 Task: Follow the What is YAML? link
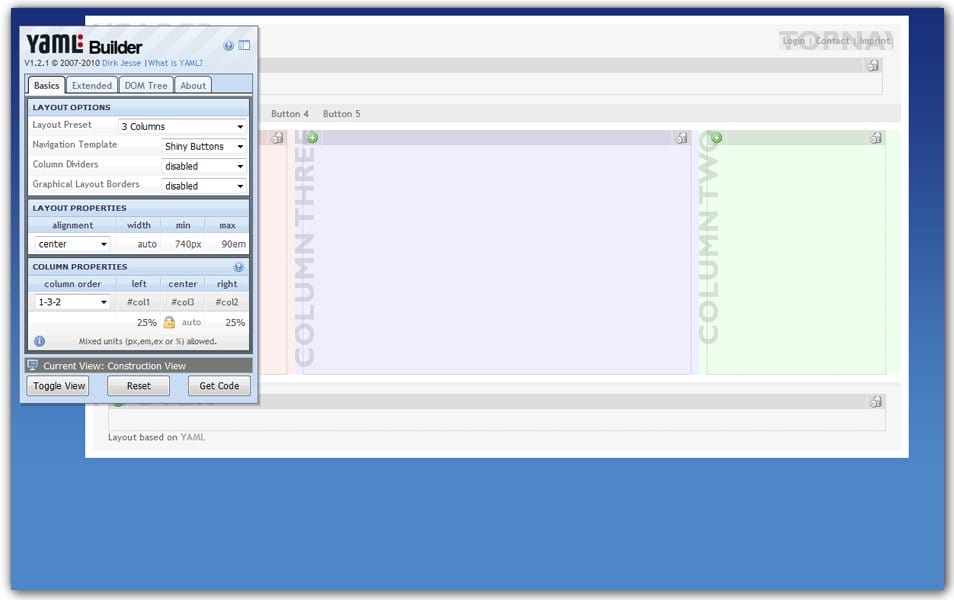pyautogui.click(x=175, y=63)
